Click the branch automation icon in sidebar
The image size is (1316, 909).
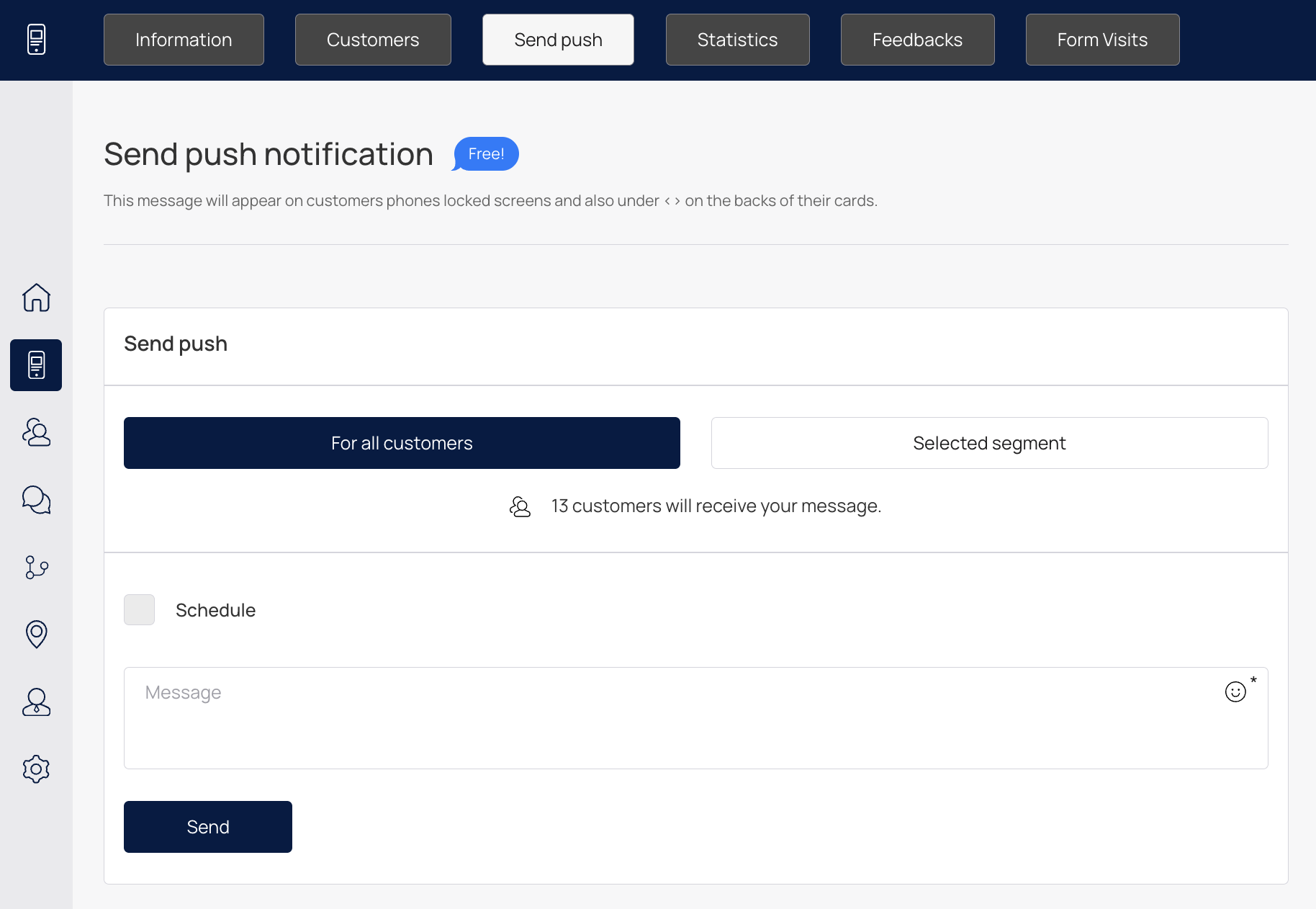coord(36,567)
